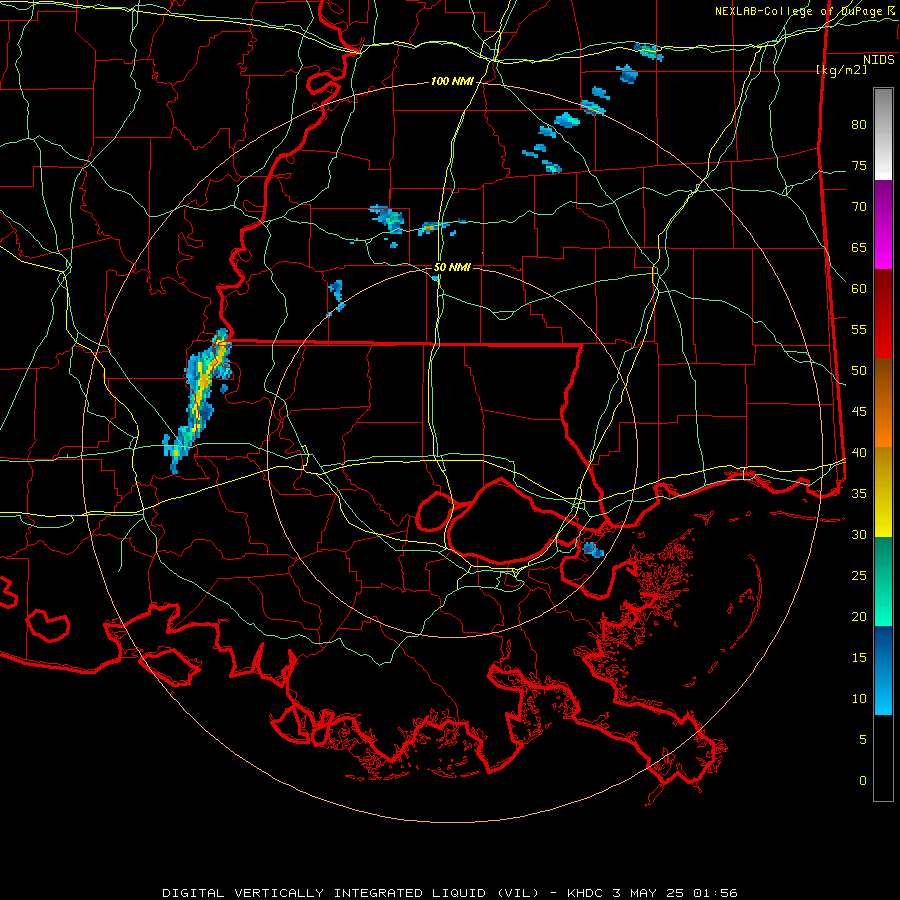
Task: Select the orange-brown segment of color bar
Action: 883,402
